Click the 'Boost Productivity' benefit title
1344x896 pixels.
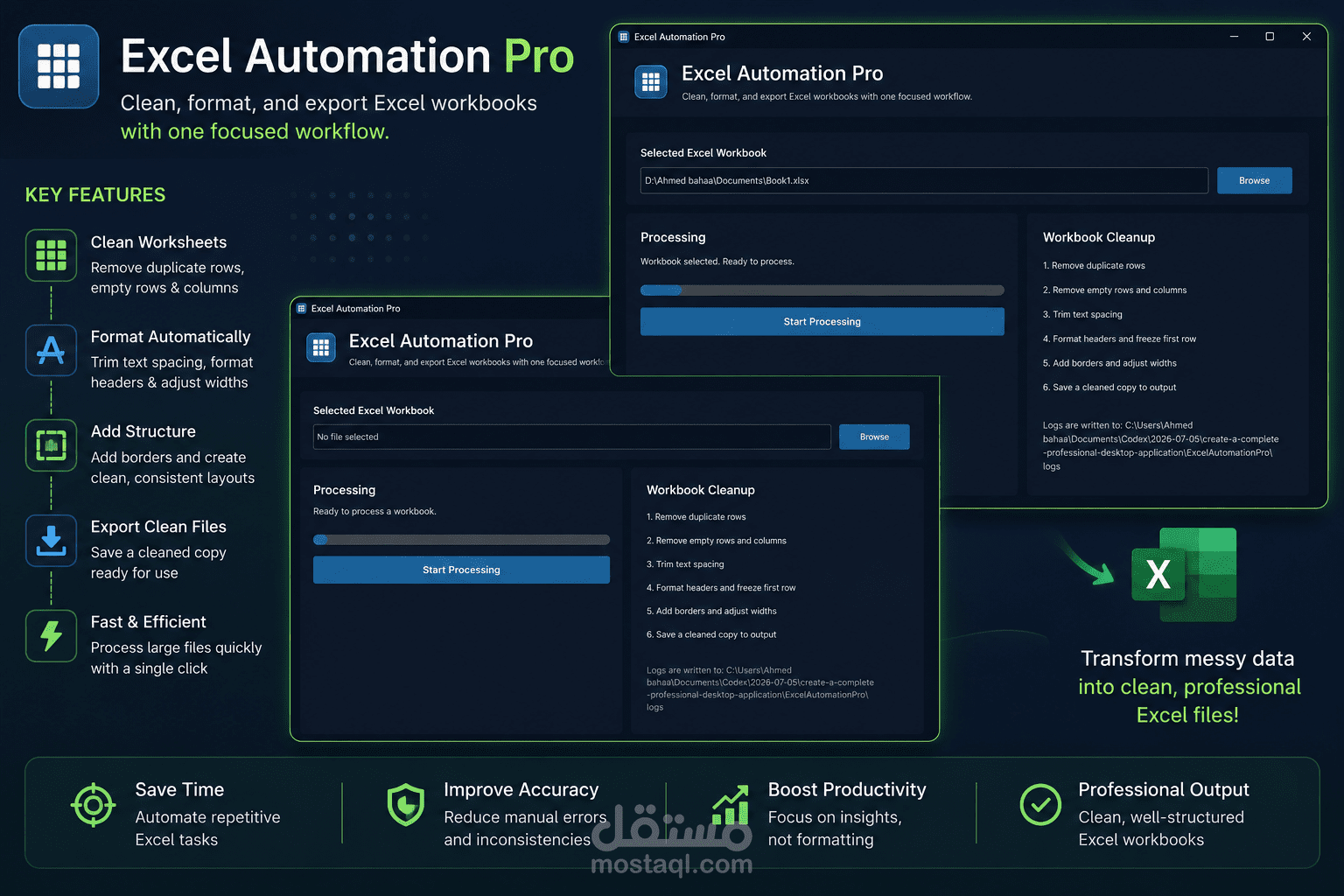click(847, 789)
